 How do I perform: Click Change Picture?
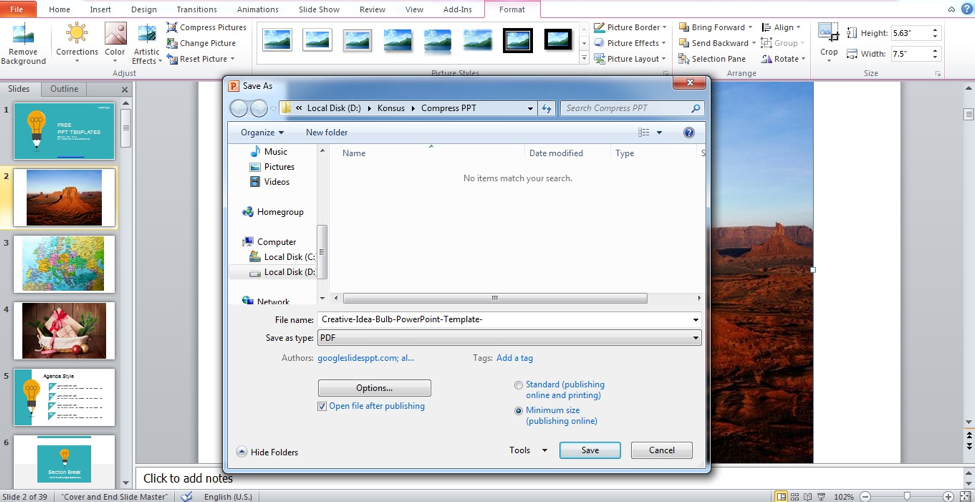pos(201,43)
